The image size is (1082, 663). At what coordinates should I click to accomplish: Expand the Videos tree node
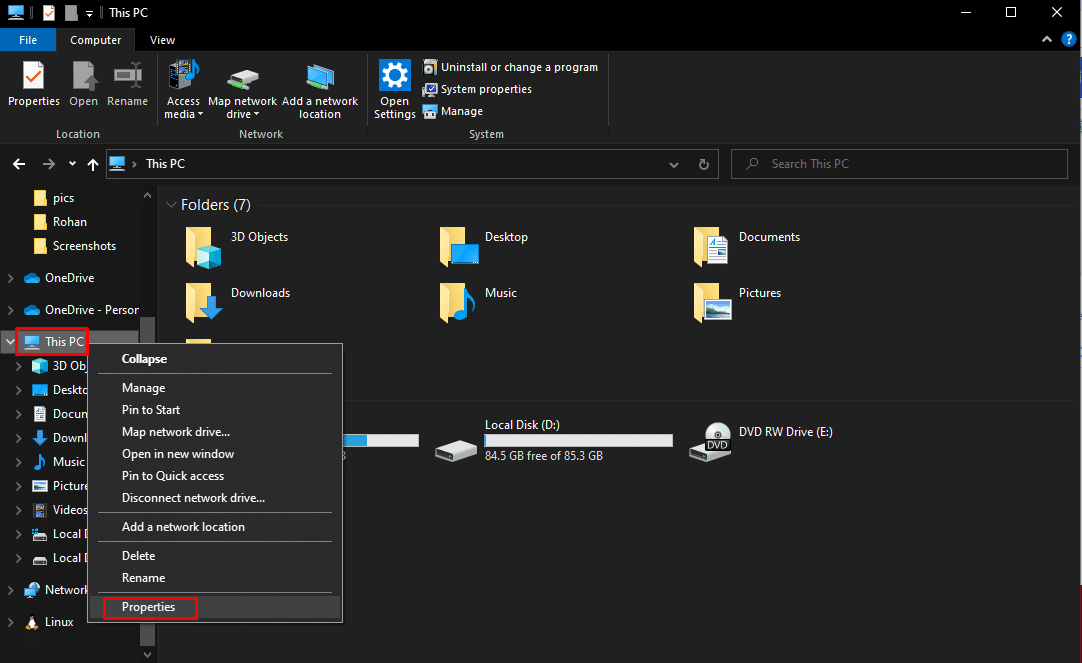(19, 510)
